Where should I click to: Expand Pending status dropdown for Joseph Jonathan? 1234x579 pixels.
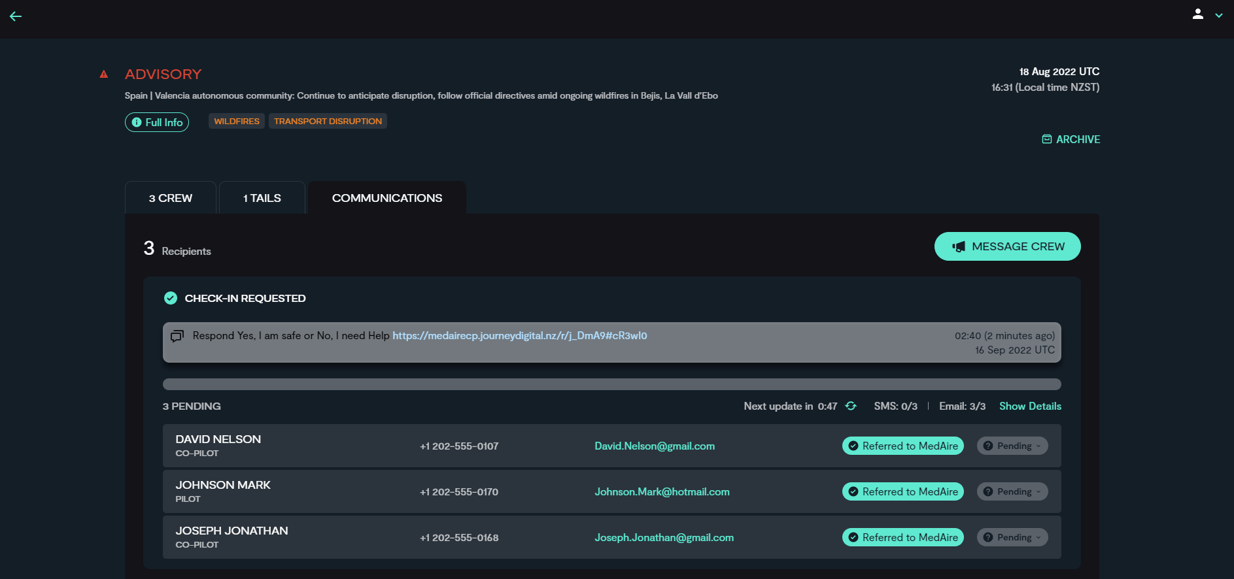[1012, 538]
